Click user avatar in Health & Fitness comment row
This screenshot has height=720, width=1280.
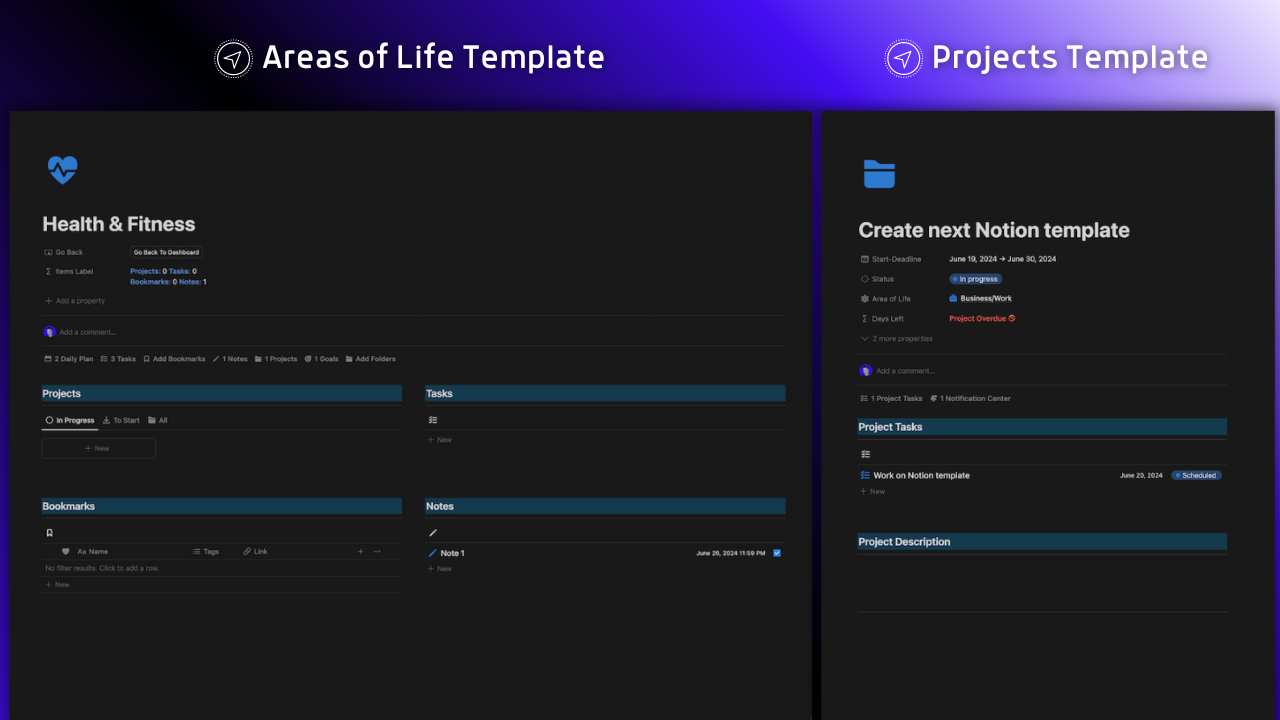click(50, 332)
